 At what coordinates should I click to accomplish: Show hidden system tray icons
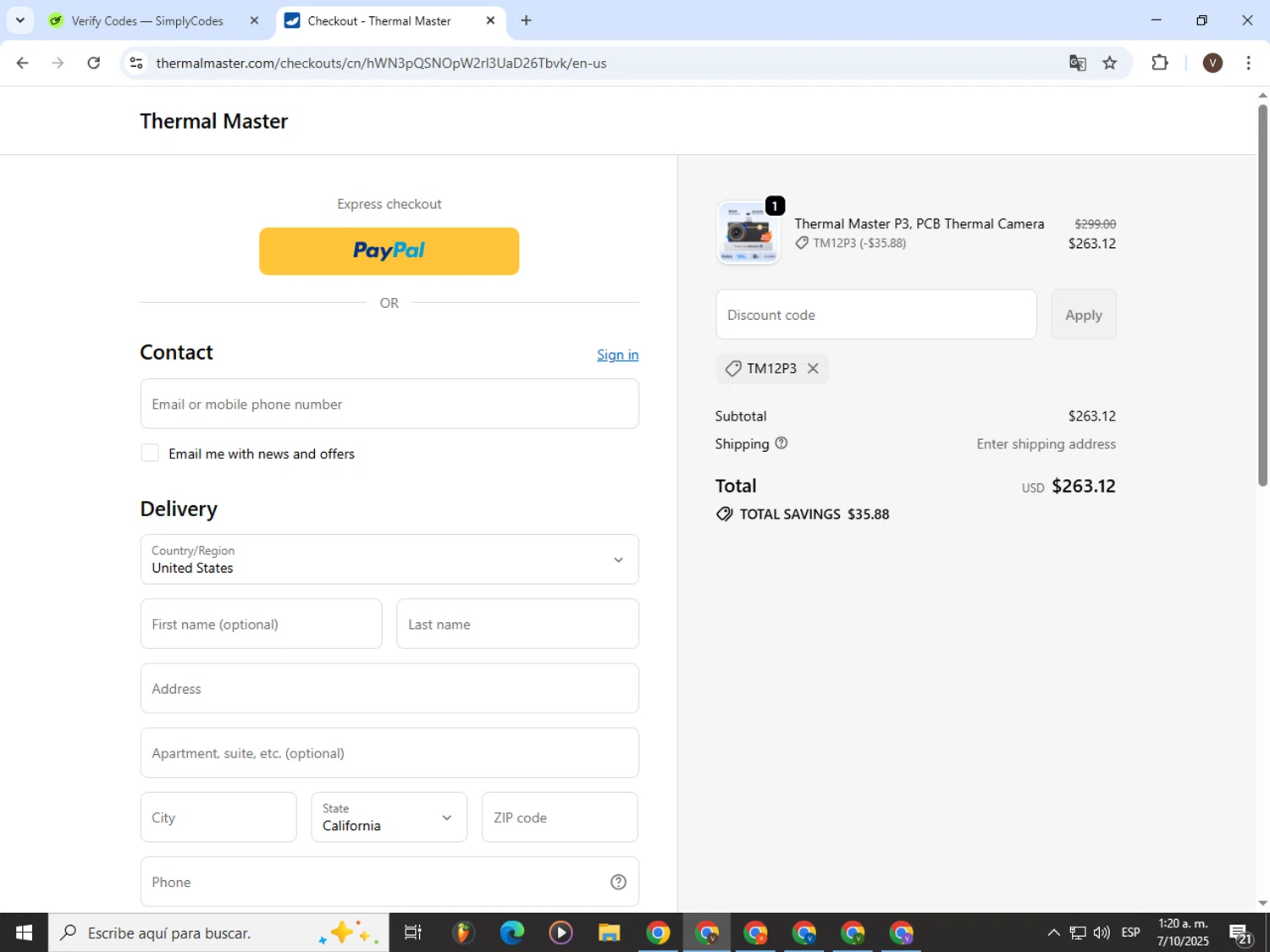[1053, 933]
